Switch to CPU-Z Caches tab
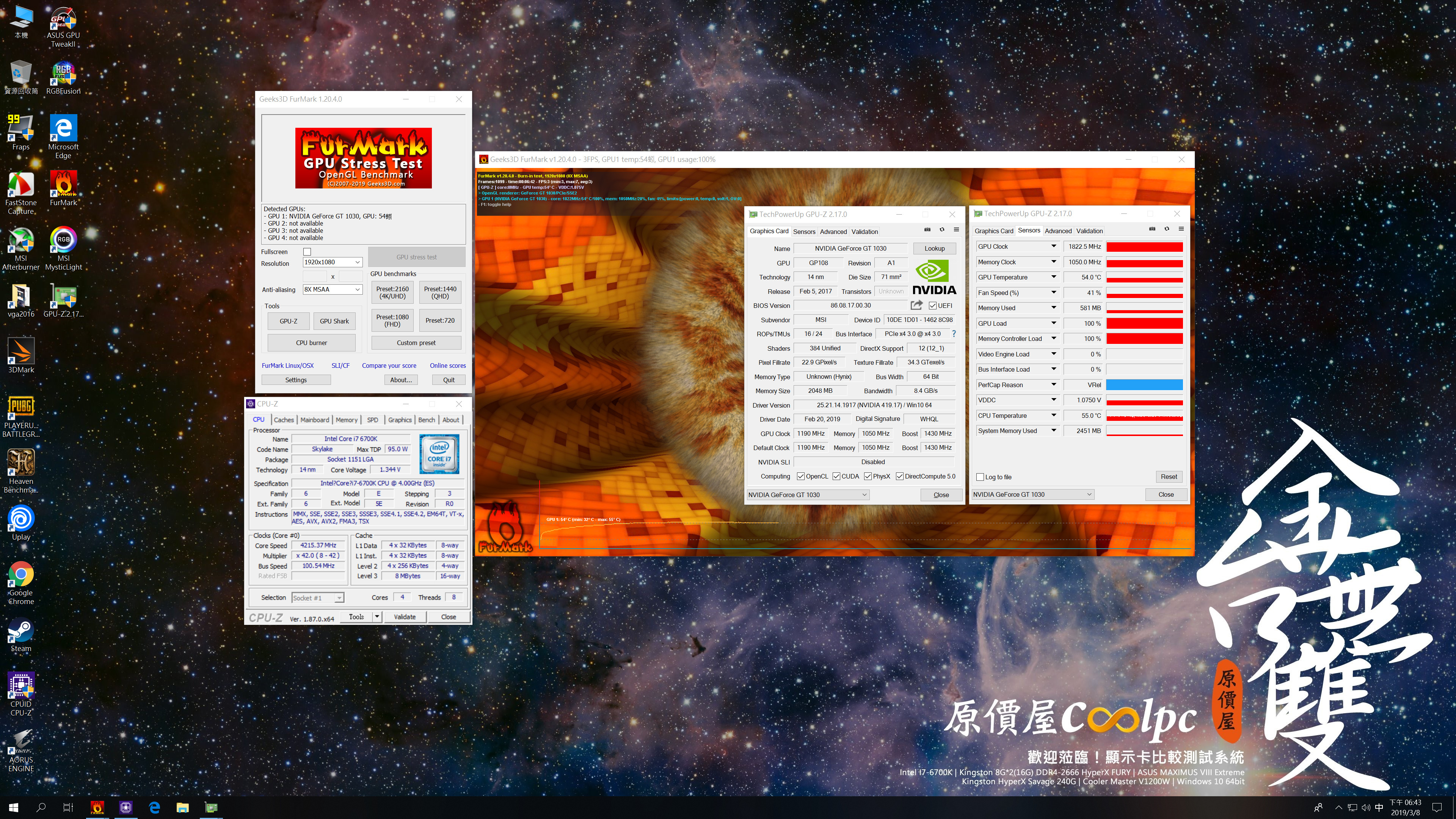This screenshot has width=1456, height=819. (x=284, y=420)
